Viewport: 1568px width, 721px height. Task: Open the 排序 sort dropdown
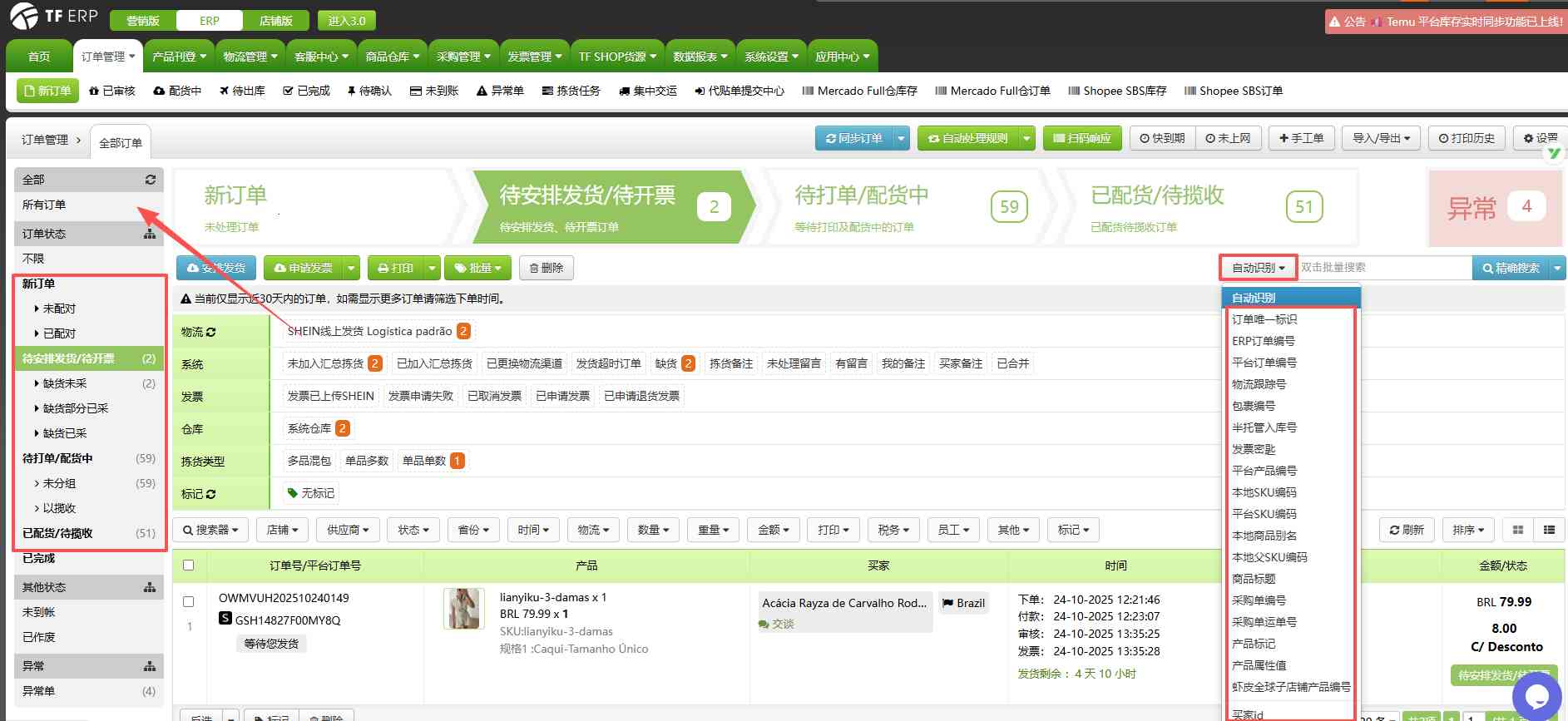coord(1468,530)
